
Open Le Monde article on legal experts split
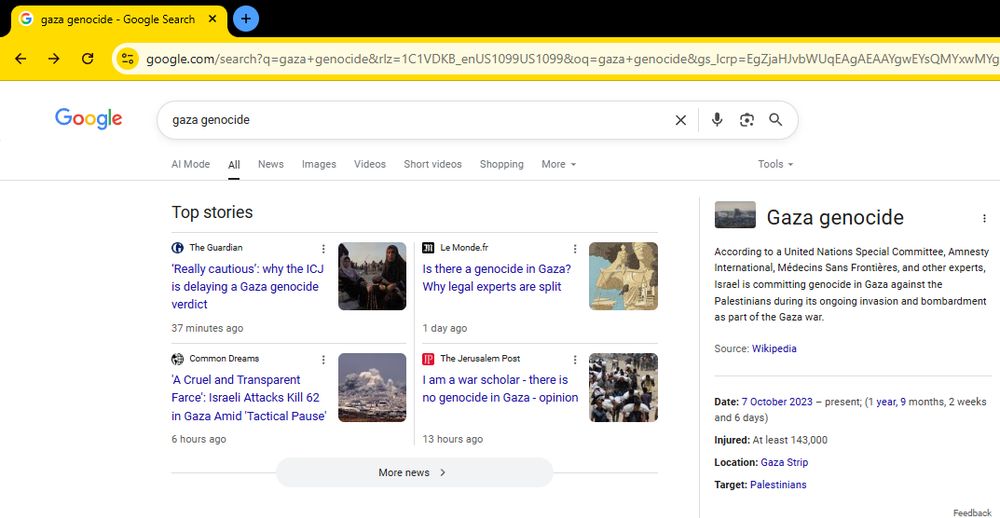(x=497, y=278)
